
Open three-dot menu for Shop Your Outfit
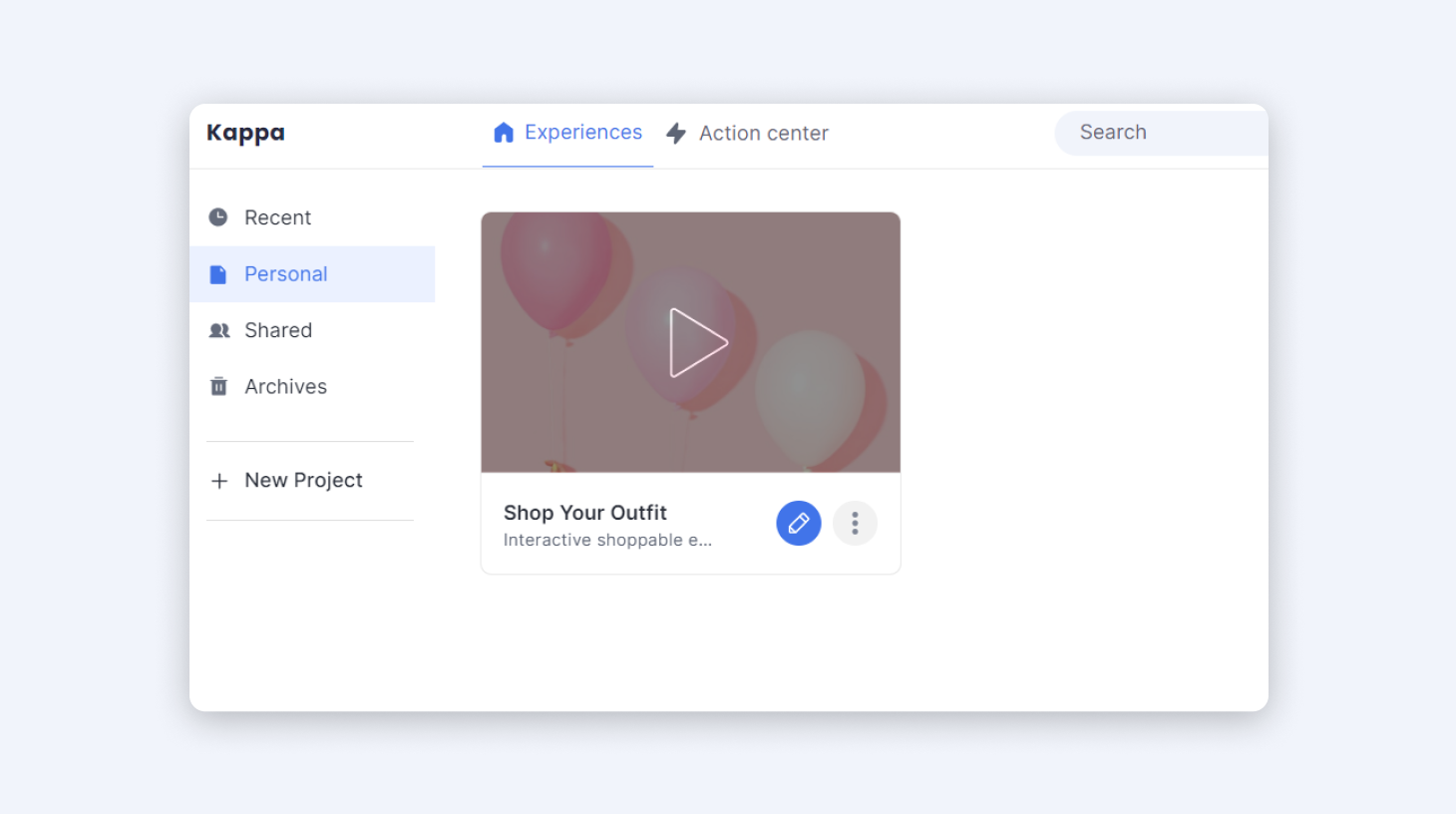855,523
